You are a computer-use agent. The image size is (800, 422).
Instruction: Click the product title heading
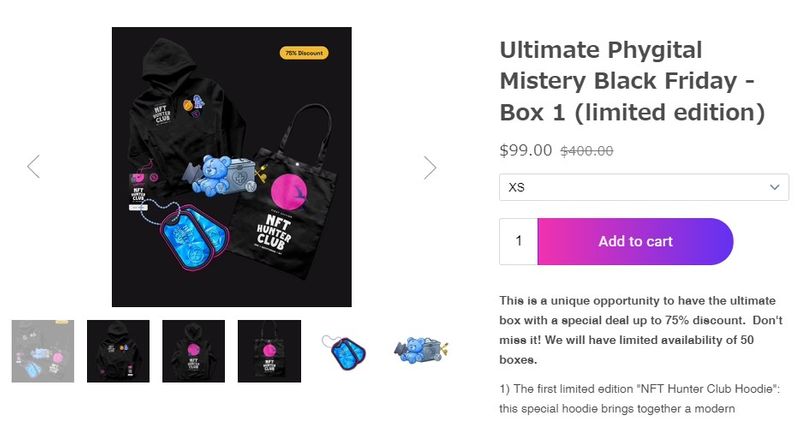pyautogui.click(x=633, y=81)
